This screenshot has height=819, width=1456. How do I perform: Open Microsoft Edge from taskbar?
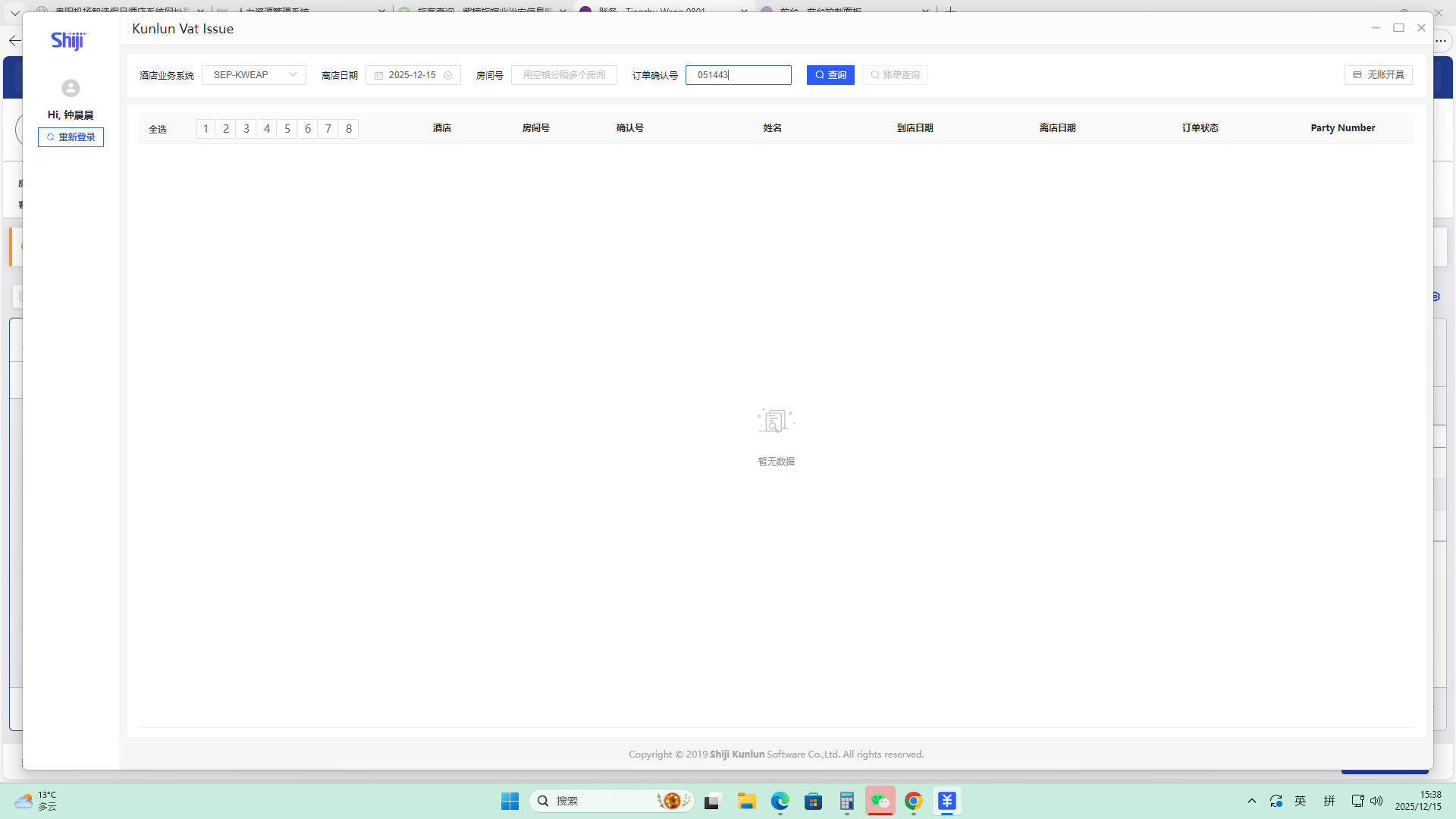780,801
